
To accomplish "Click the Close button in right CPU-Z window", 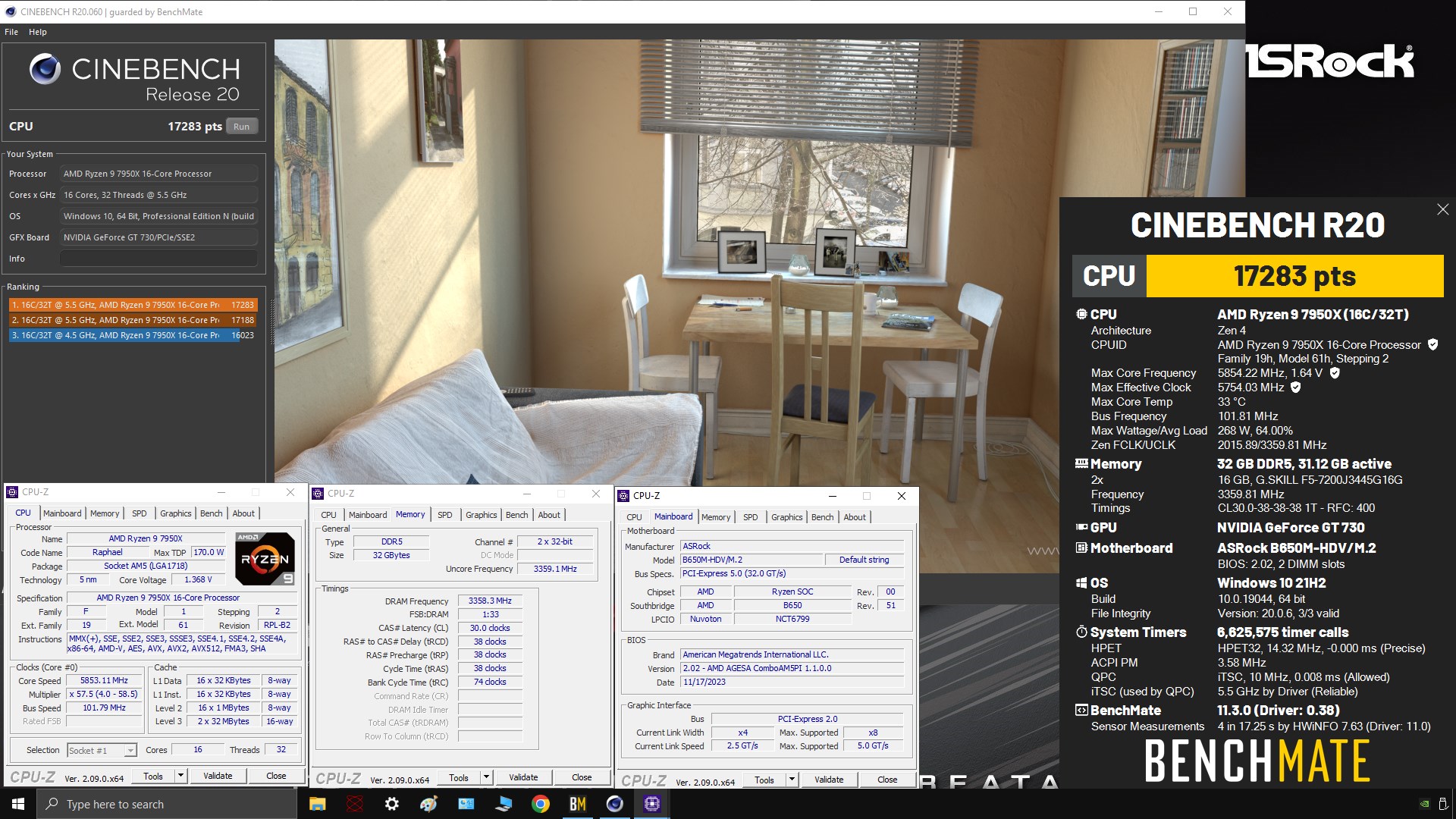I will point(887,780).
